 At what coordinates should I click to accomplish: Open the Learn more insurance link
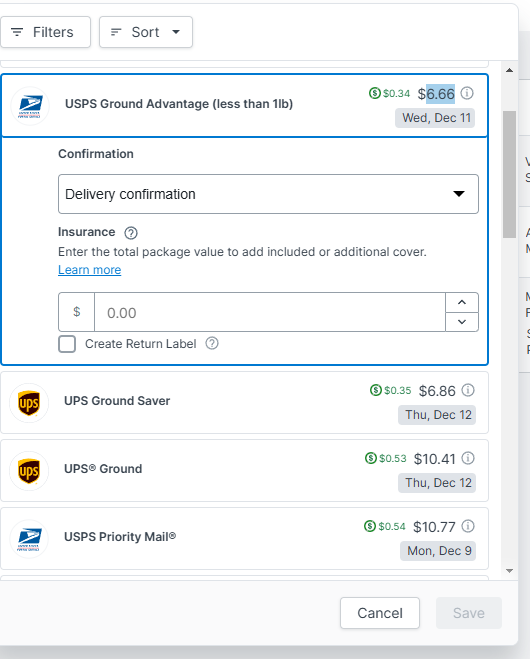point(90,270)
